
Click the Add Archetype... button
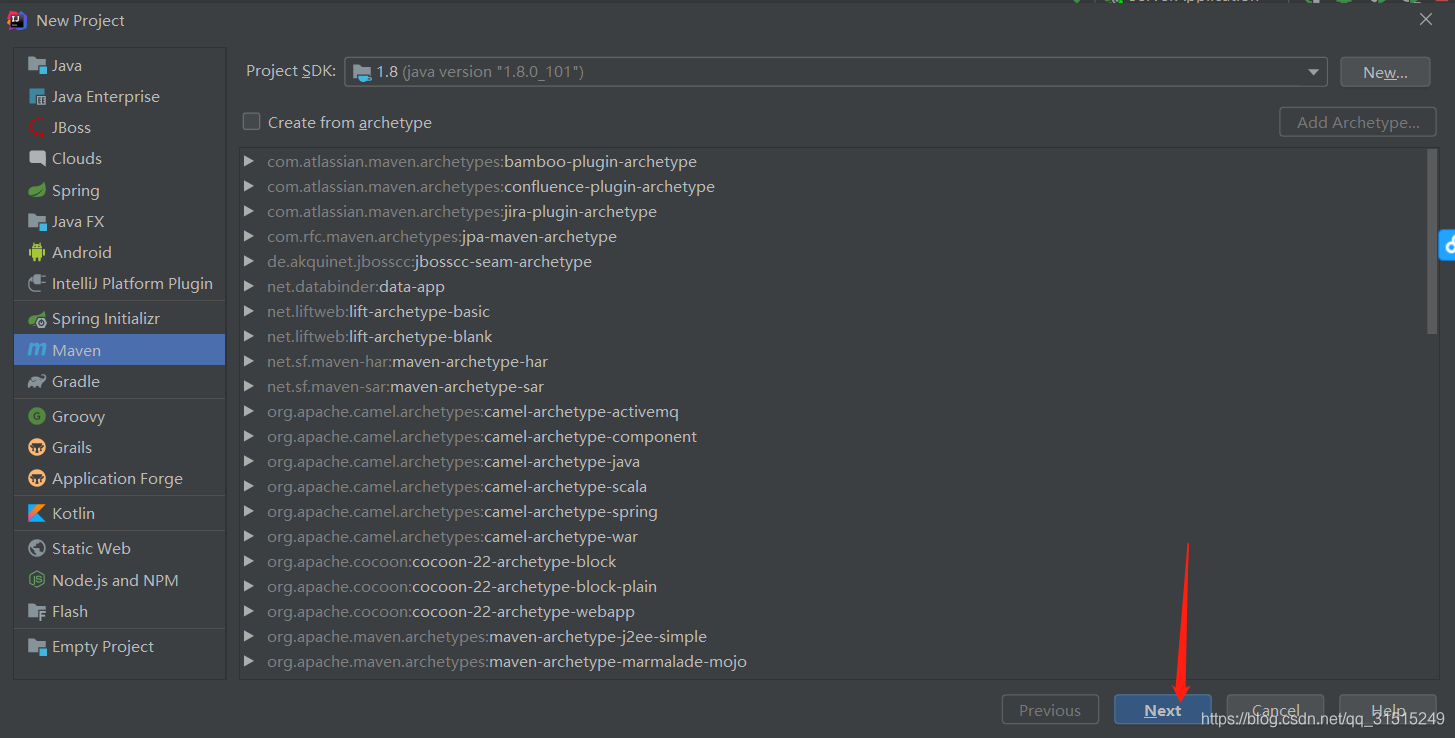pyautogui.click(x=1358, y=122)
